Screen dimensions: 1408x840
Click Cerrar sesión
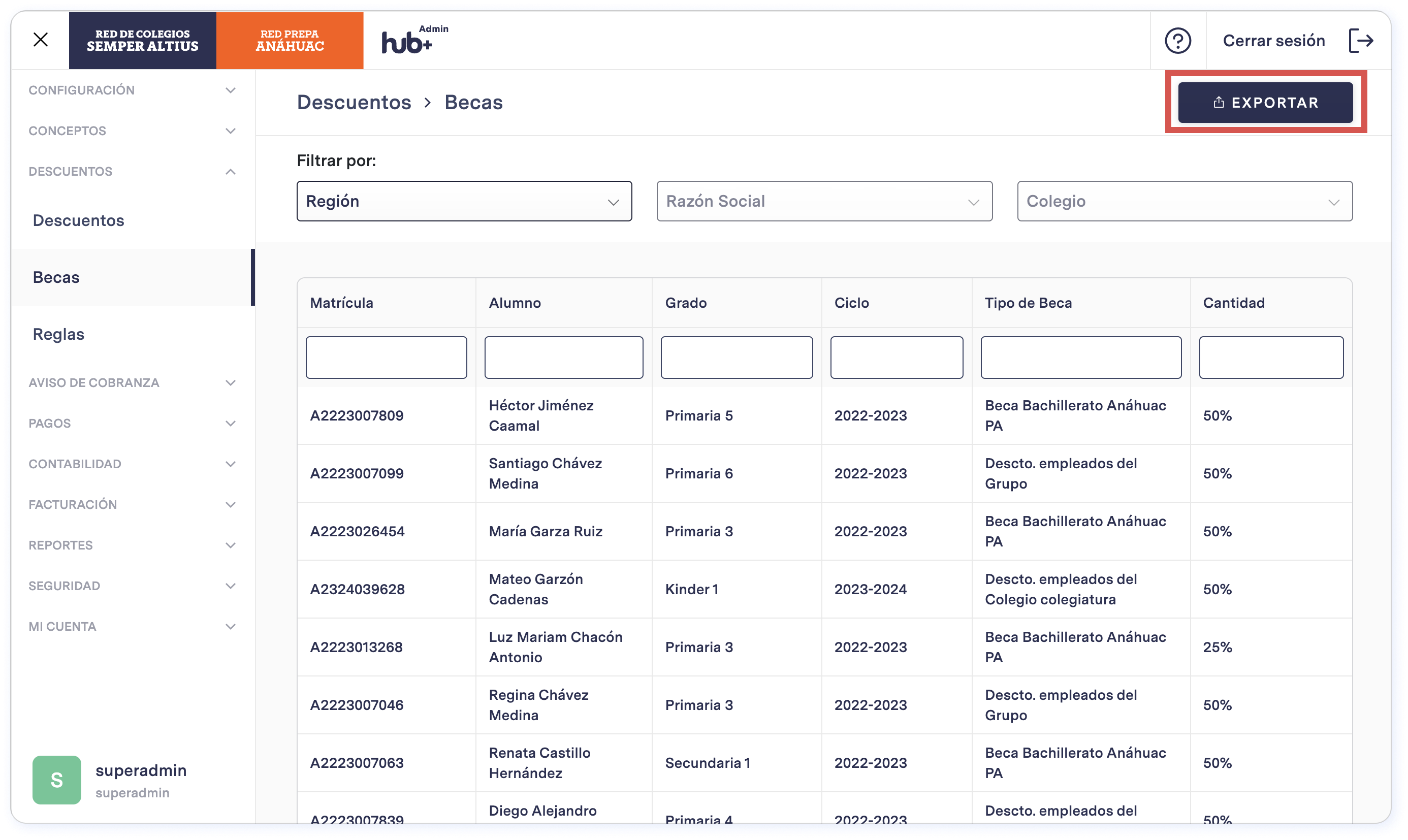[1274, 41]
